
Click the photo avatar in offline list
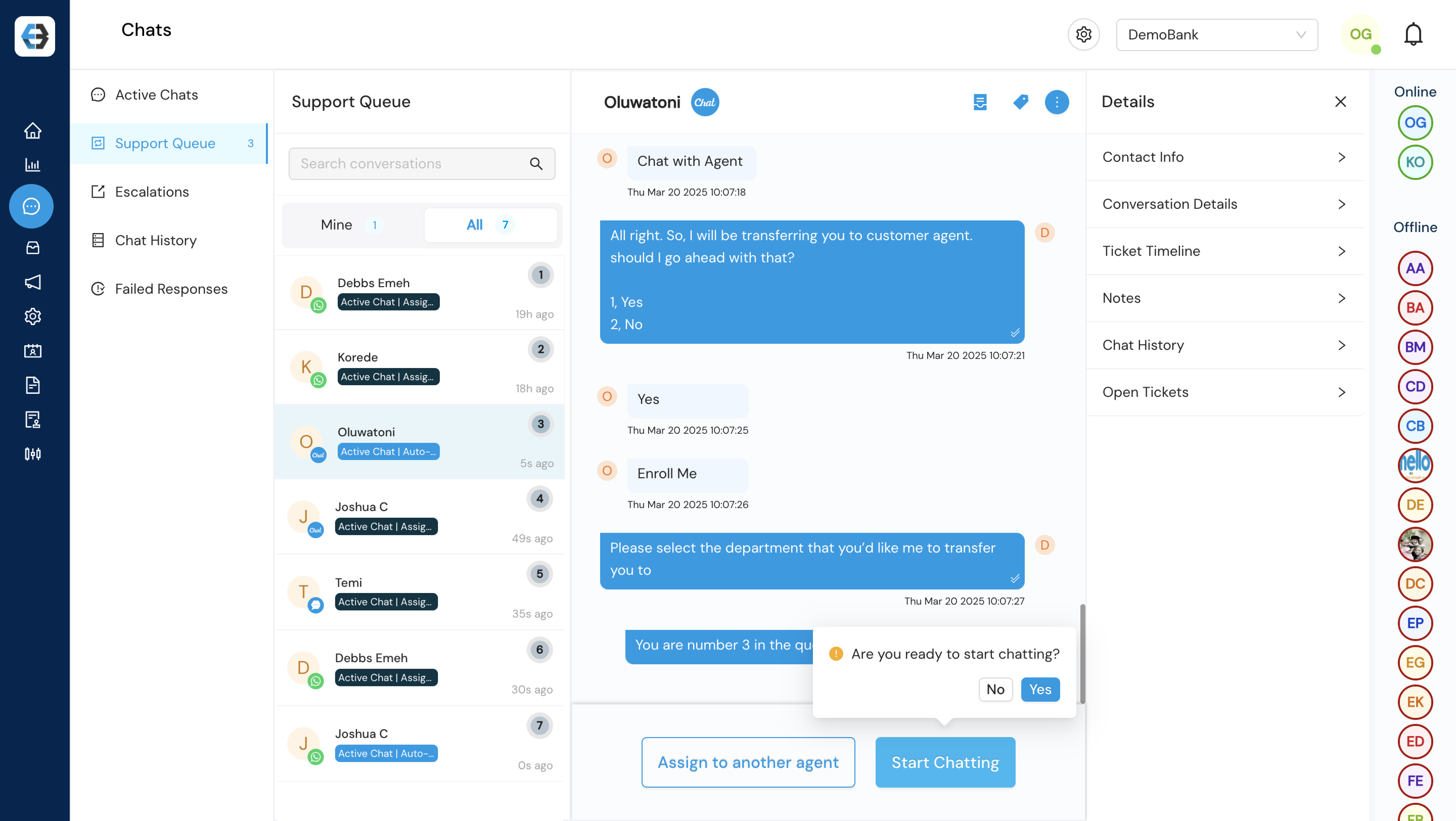coord(1415,544)
